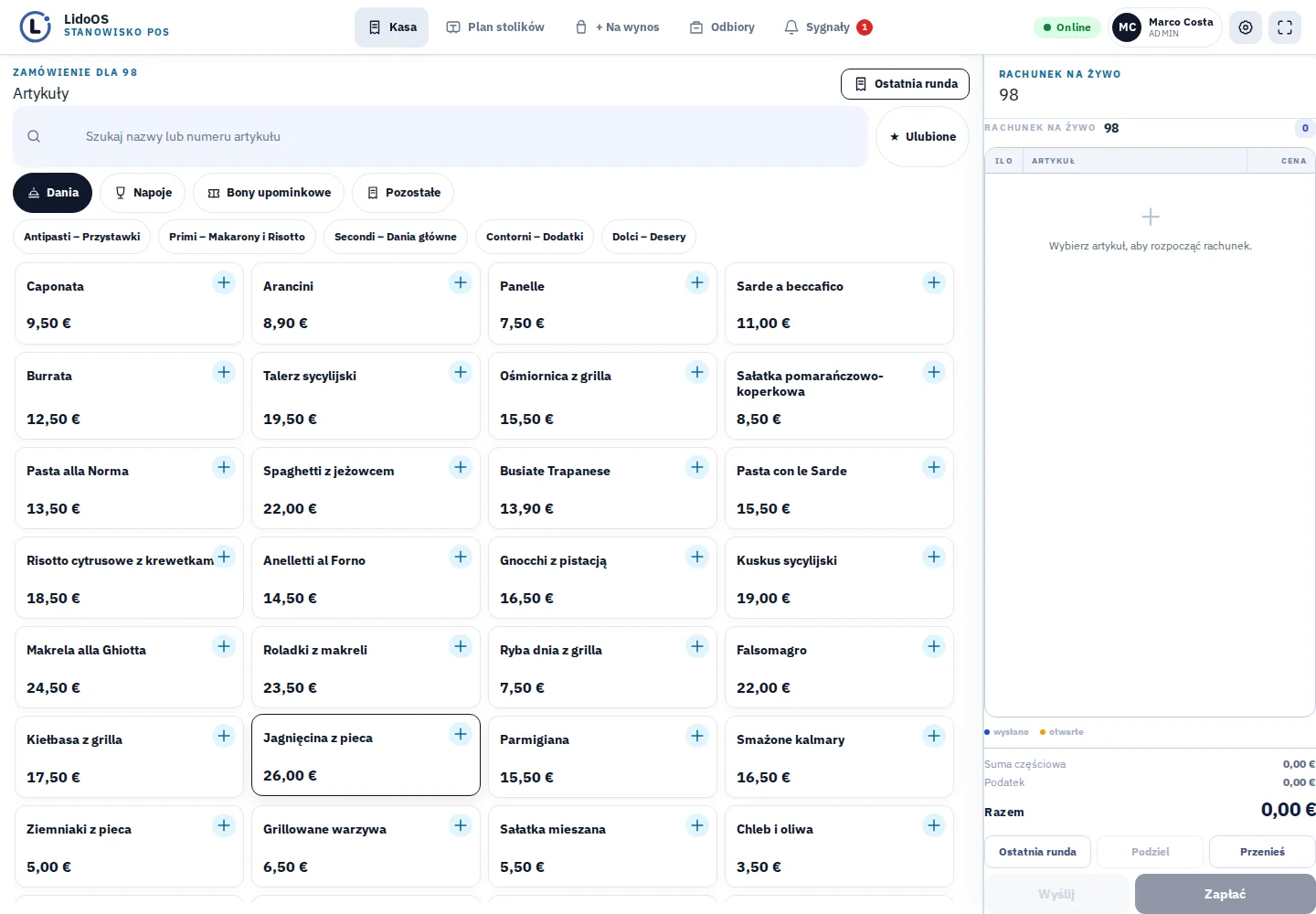Filter by Primi – Makarony i Risotto

click(237, 237)
